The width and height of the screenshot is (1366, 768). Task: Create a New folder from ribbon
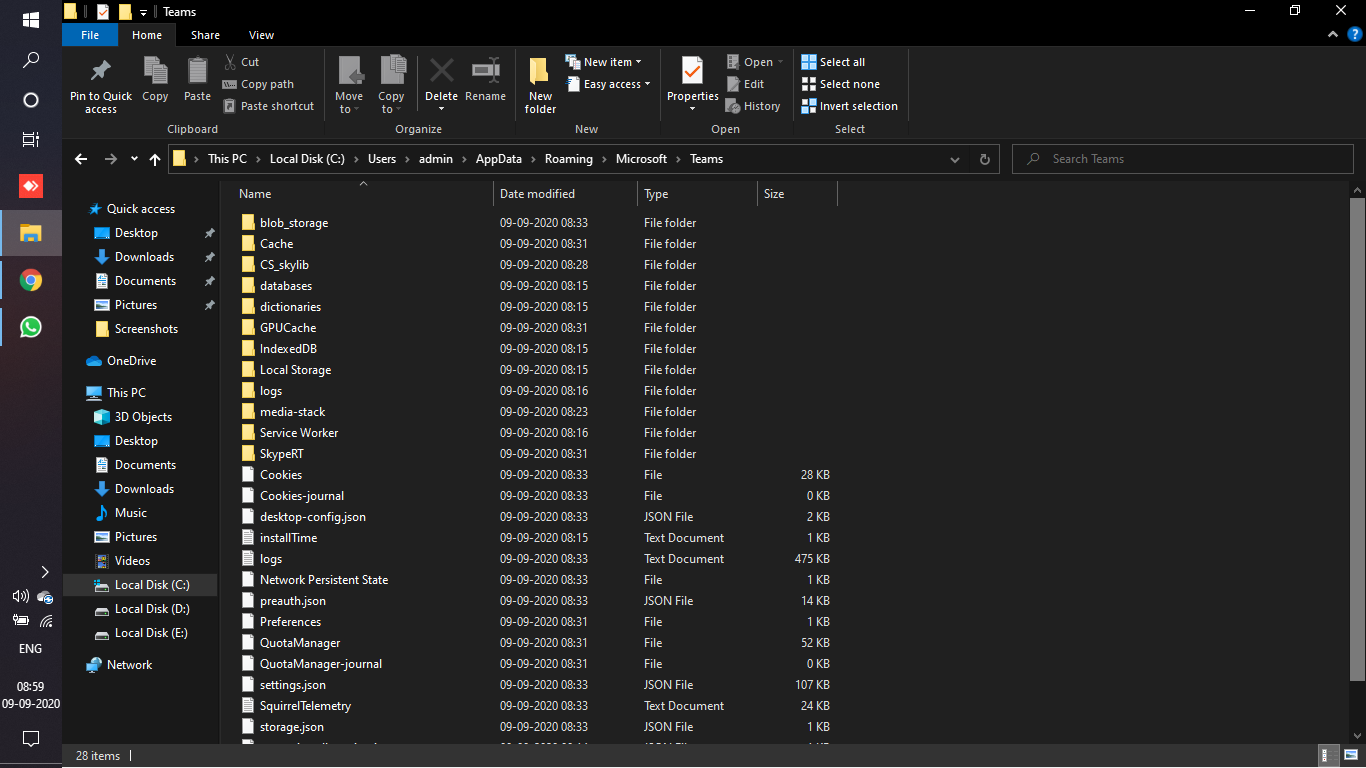[540, 84]
